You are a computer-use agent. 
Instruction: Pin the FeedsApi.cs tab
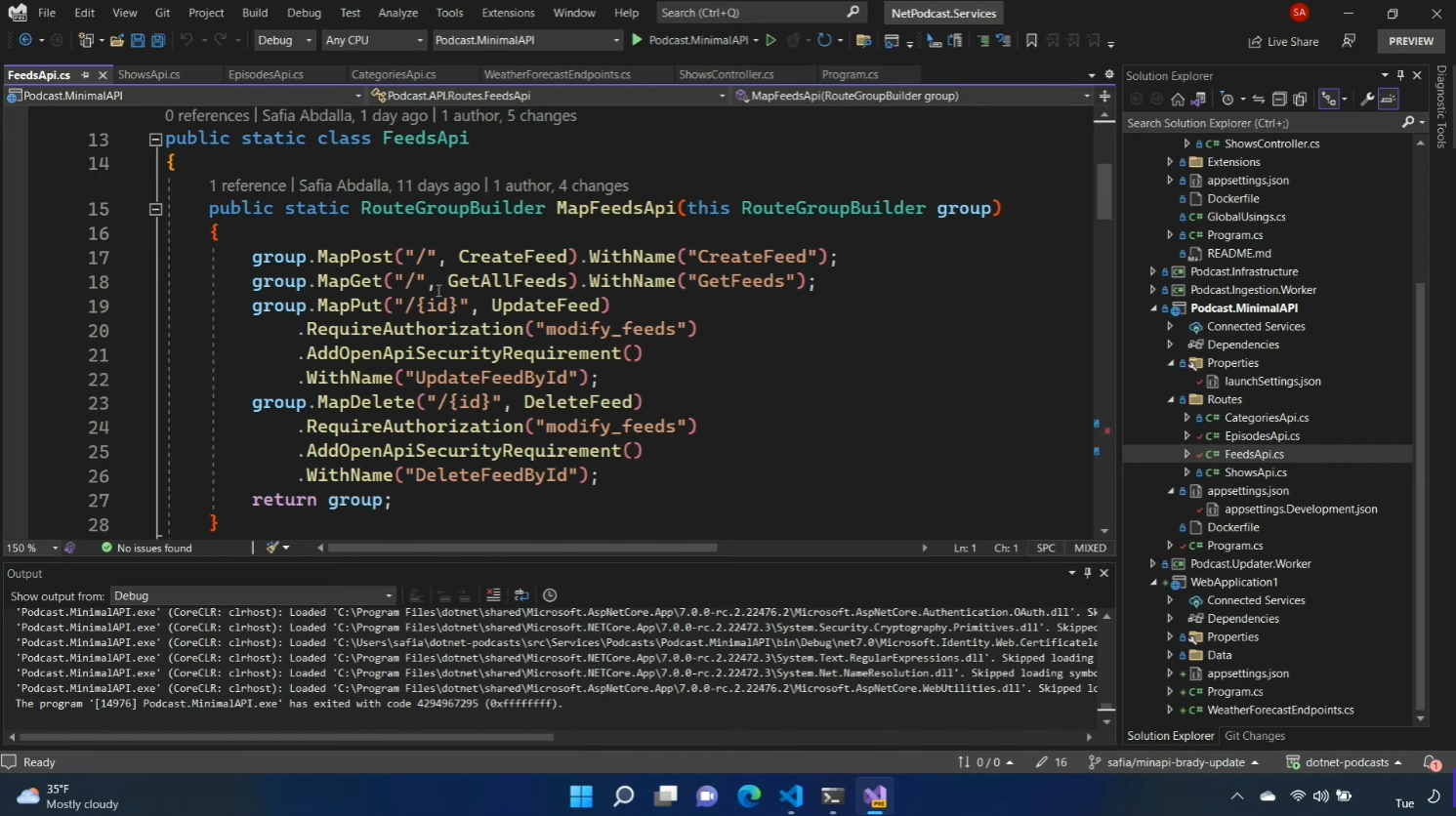[x=86, y=74]
